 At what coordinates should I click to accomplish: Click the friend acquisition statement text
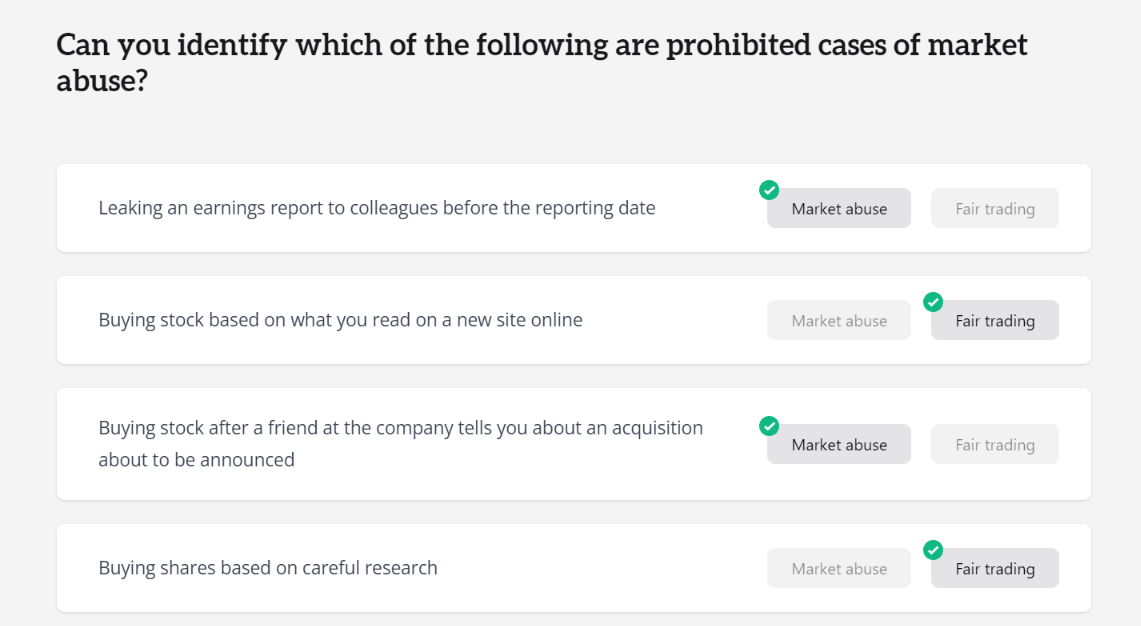tap(401, 443)
